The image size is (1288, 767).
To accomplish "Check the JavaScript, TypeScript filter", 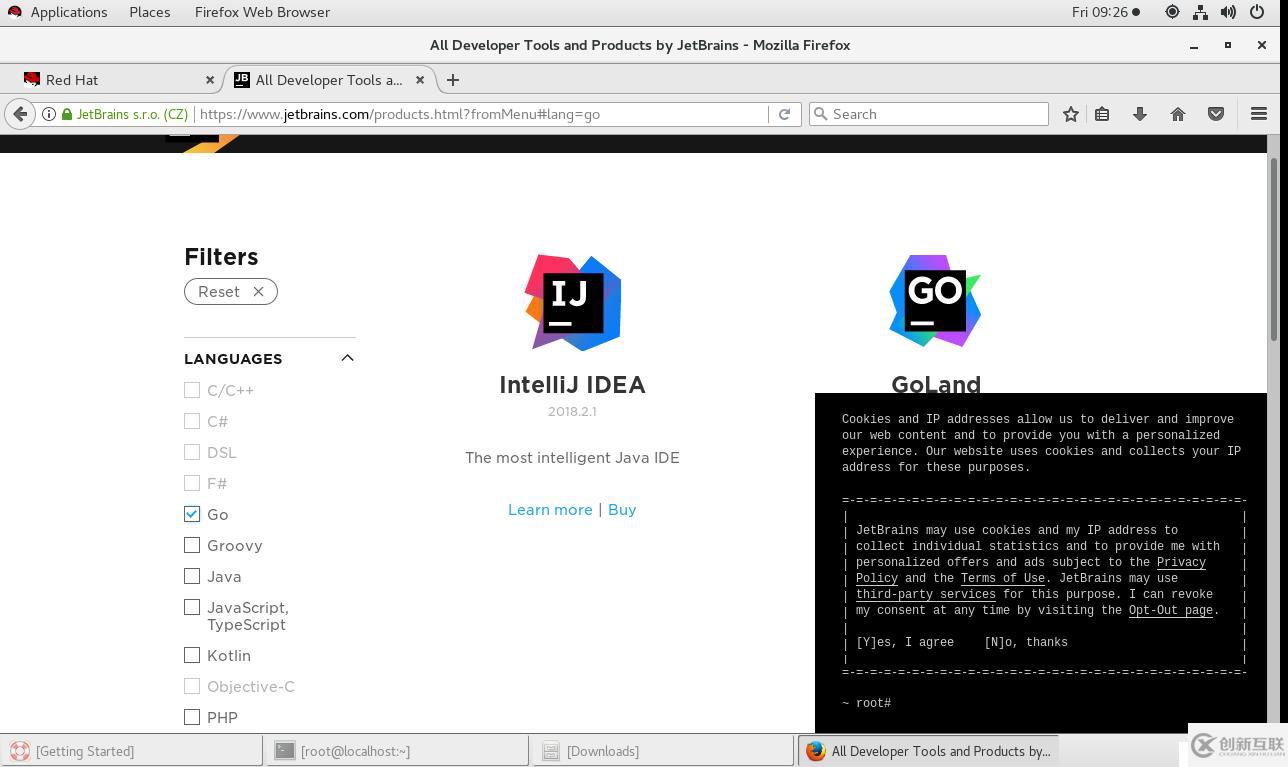I will click(x=192, y=607).
